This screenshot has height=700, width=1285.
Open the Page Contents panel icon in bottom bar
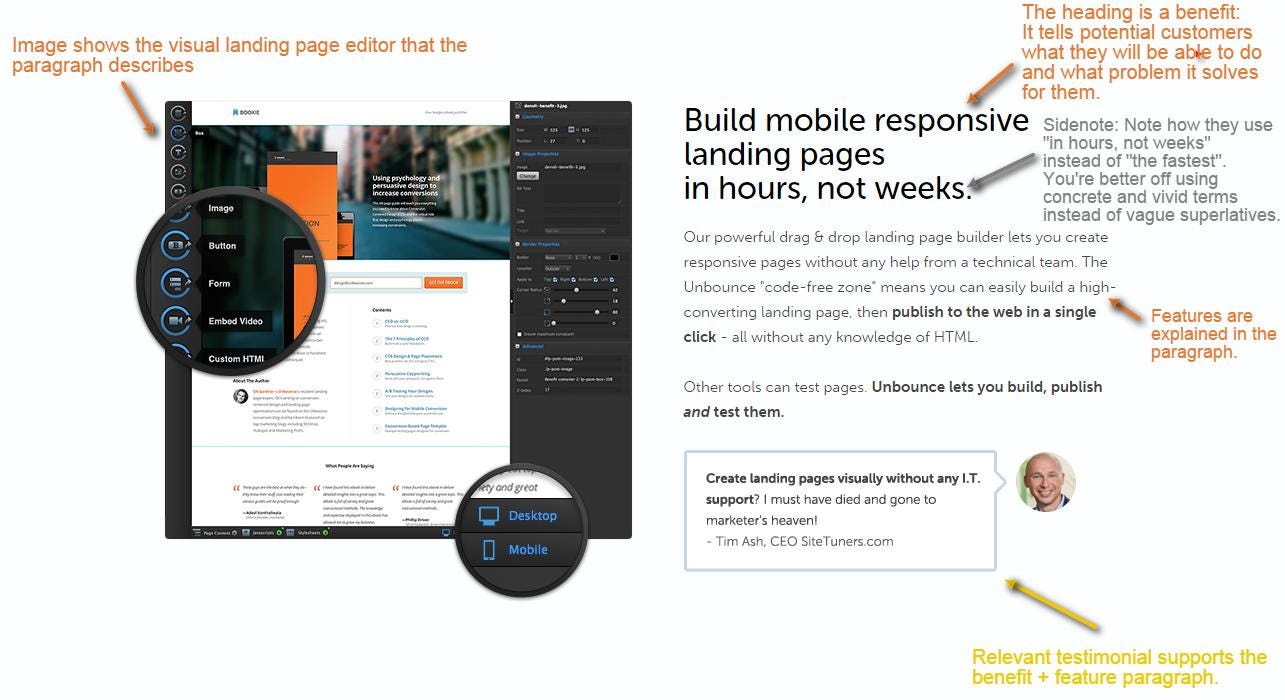[197, 533]
